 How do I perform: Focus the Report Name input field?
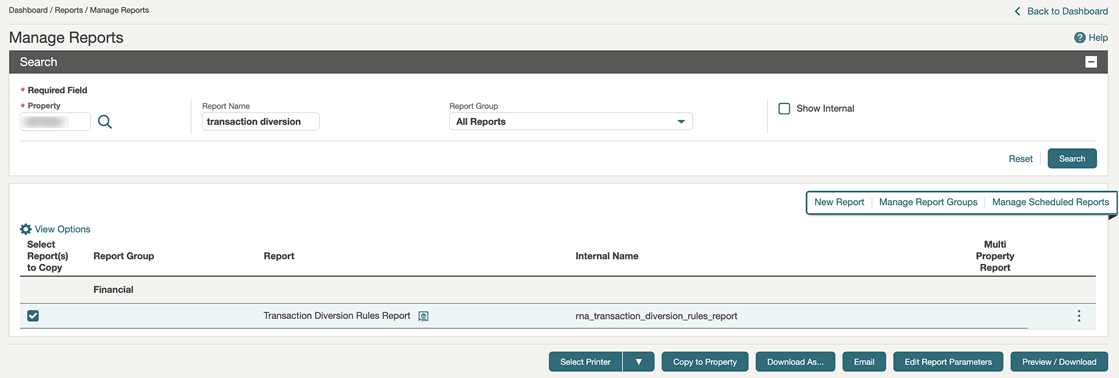coord(260,122)
